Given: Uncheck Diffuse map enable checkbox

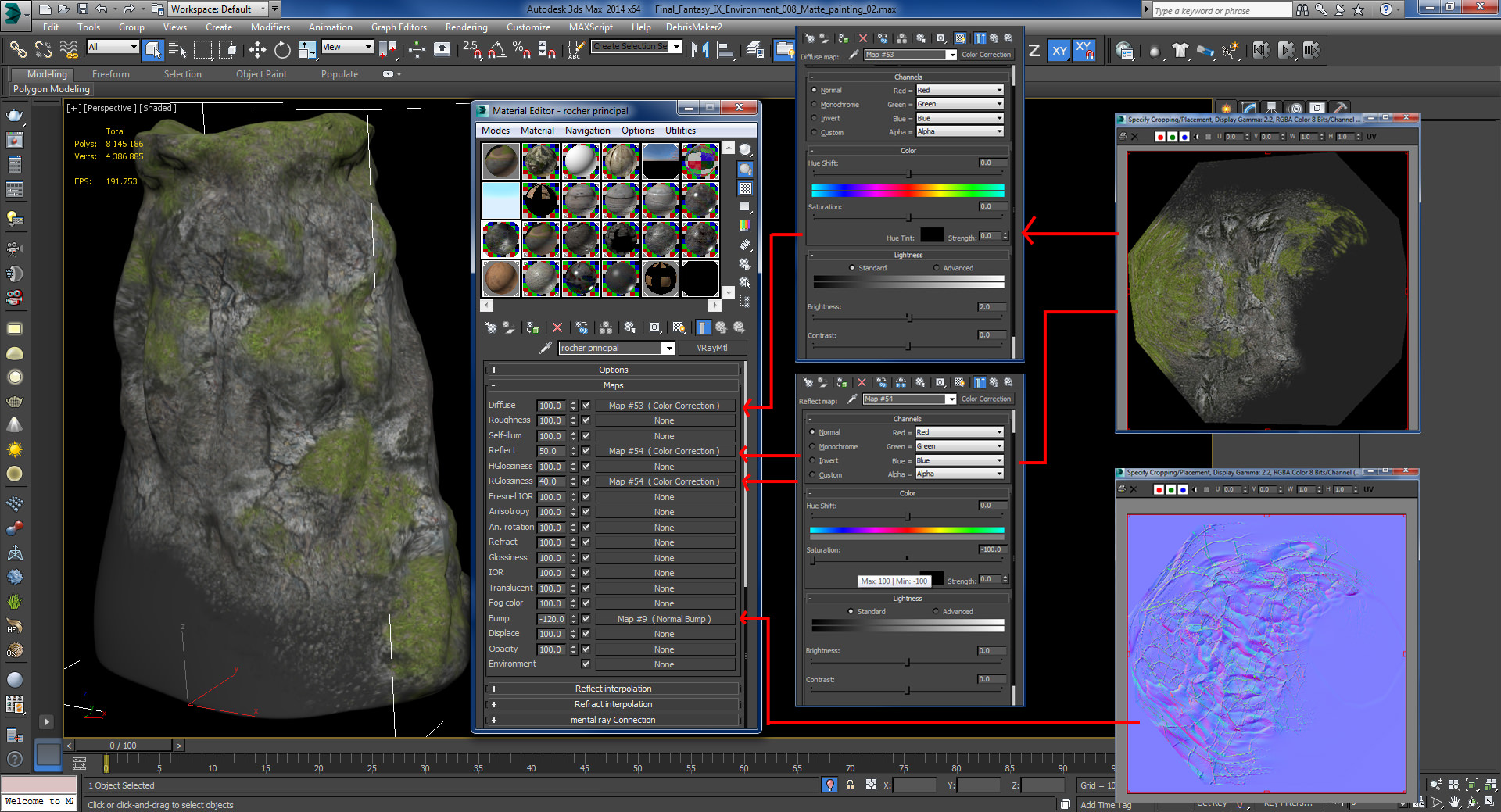Looking at the screenshot, I should click(x=586, y=406).
